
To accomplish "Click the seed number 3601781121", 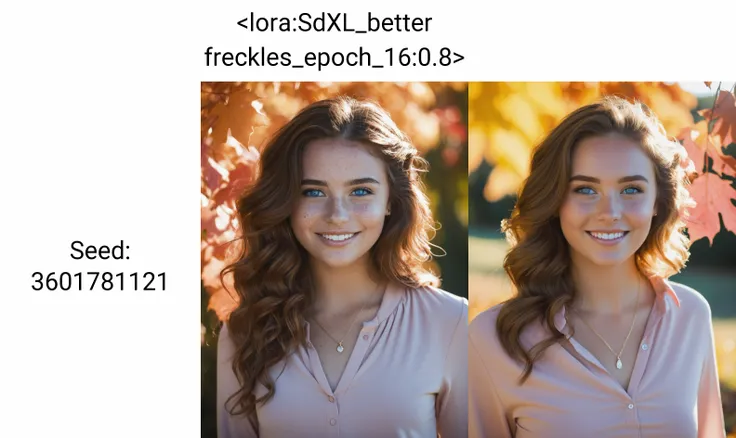I will click(100, 282).
